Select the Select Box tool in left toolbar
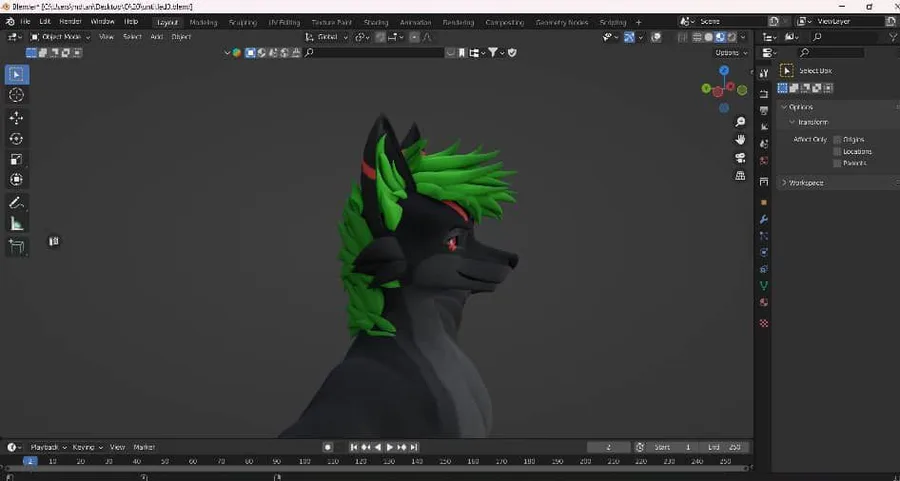The height and width of the screenshot is (481, 900). coord(17,75)
